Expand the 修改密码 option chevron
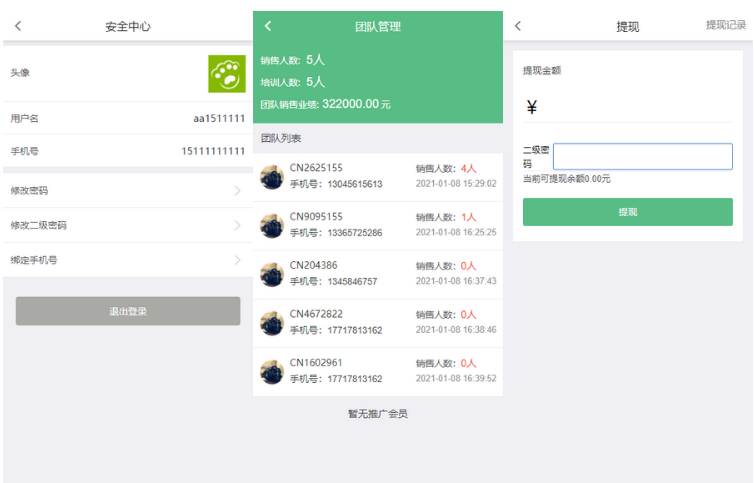Viewport: 754px width, 483px height. click(237, 190)
